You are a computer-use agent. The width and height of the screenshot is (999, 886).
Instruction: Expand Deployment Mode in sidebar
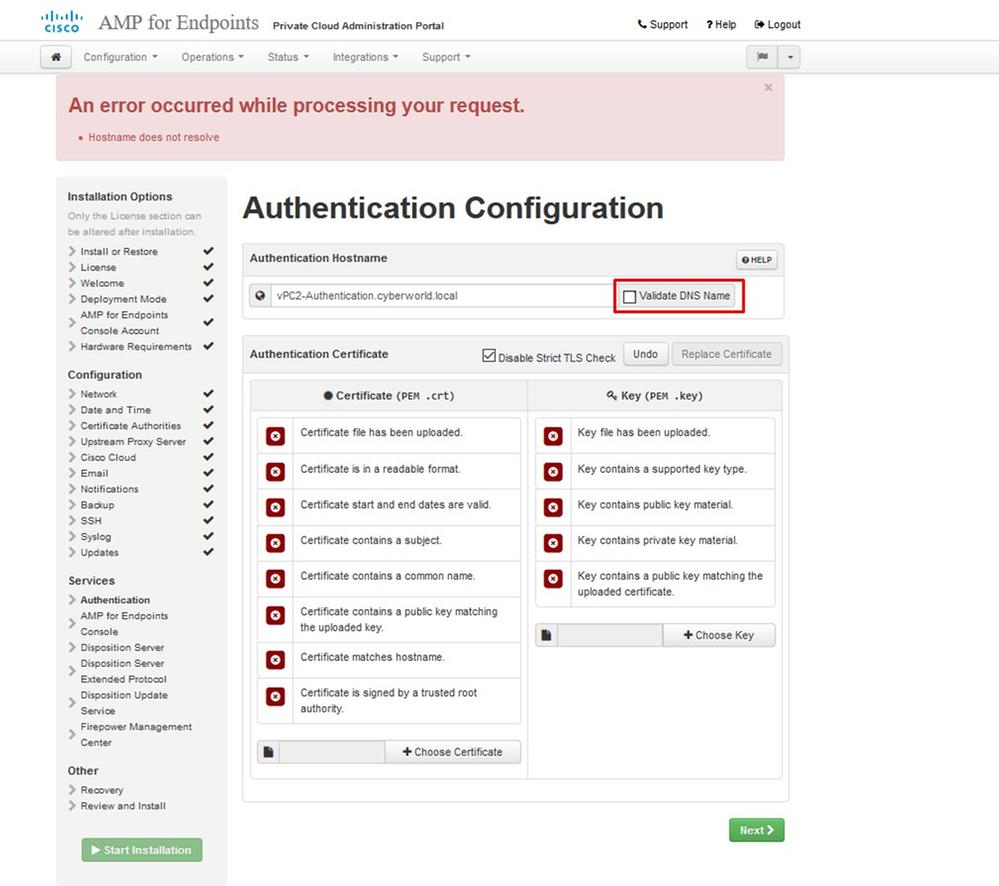(123, 299)
